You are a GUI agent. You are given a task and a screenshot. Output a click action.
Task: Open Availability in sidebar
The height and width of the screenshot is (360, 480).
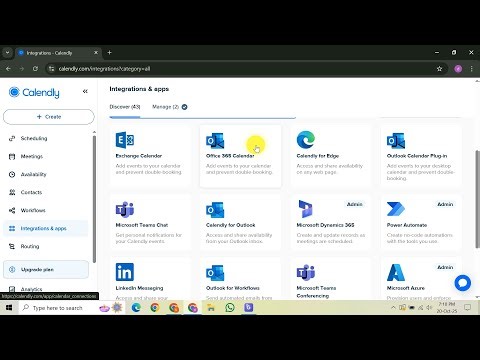[x=33, y=174]
